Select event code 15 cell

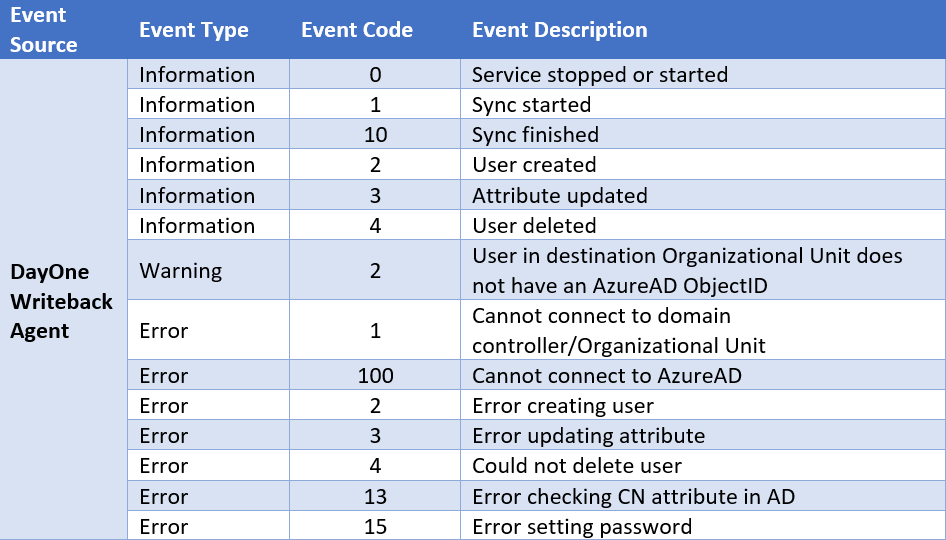(375, 526)
